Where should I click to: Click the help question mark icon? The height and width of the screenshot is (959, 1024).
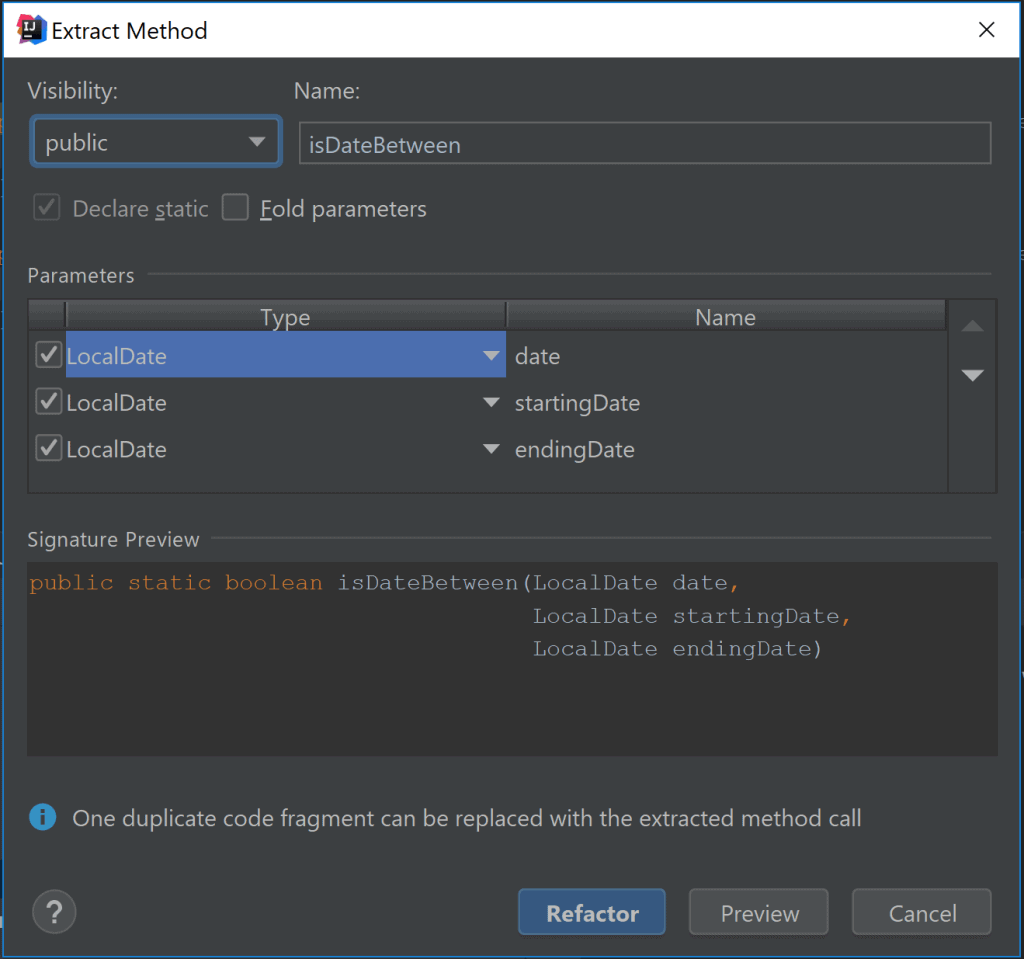pyautogui.click(x=54, y=912)
